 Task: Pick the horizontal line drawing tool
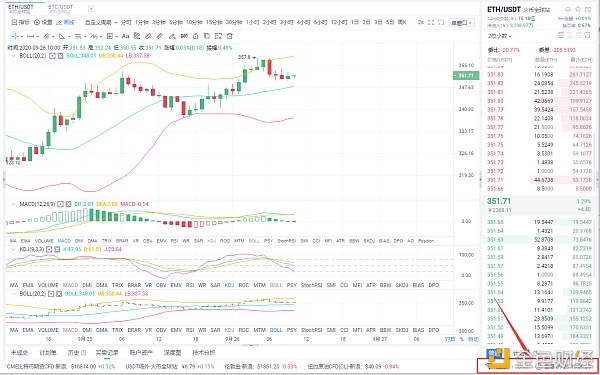pyautogui.click(x=30, y=36)
